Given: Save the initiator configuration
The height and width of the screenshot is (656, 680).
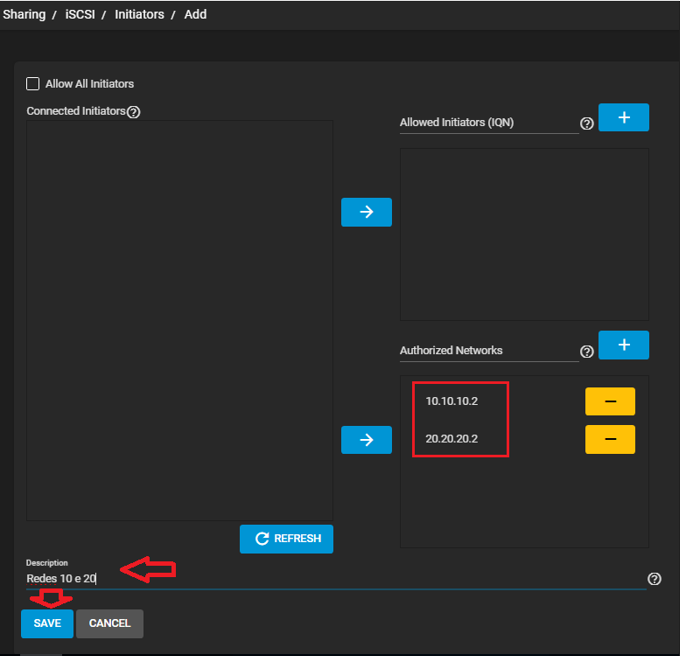Looking at the screenshot, I should [47, 623].
